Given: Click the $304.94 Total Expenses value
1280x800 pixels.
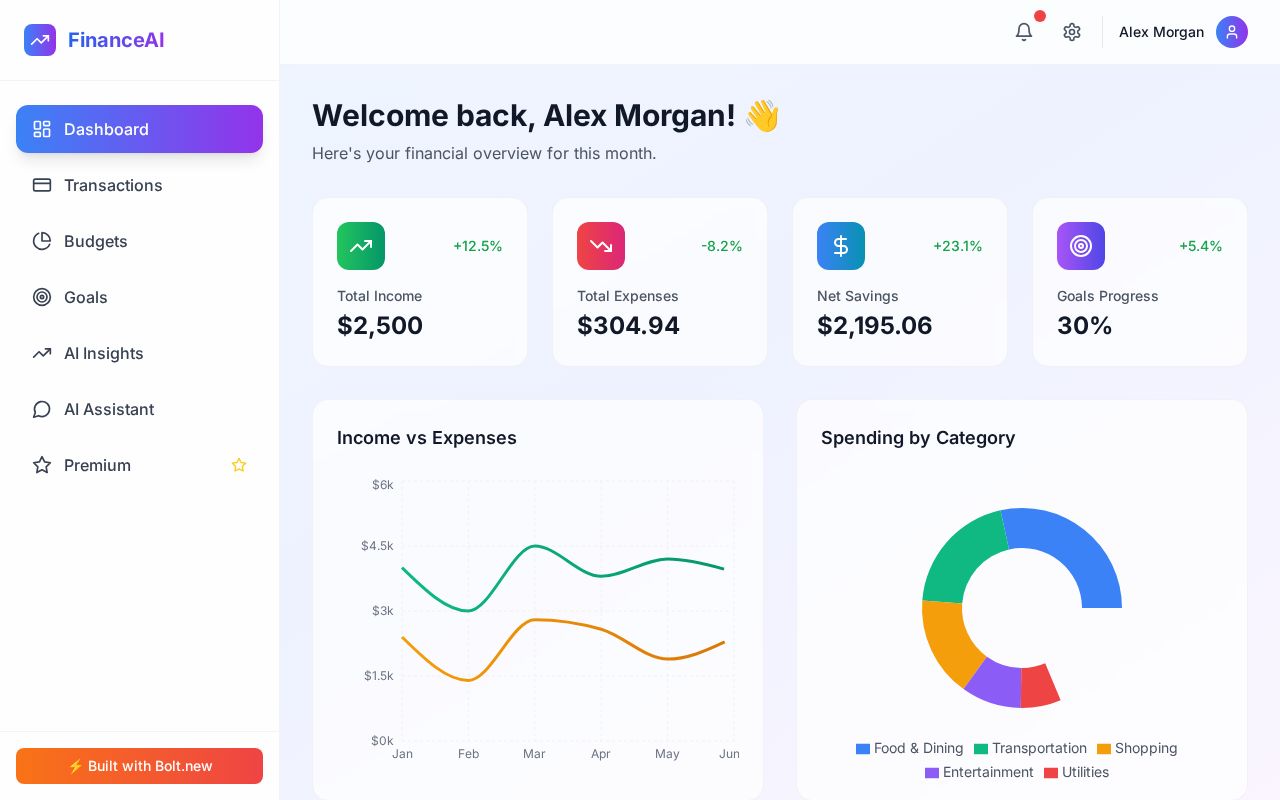Looking at the screenshot, I should [628, 325].
